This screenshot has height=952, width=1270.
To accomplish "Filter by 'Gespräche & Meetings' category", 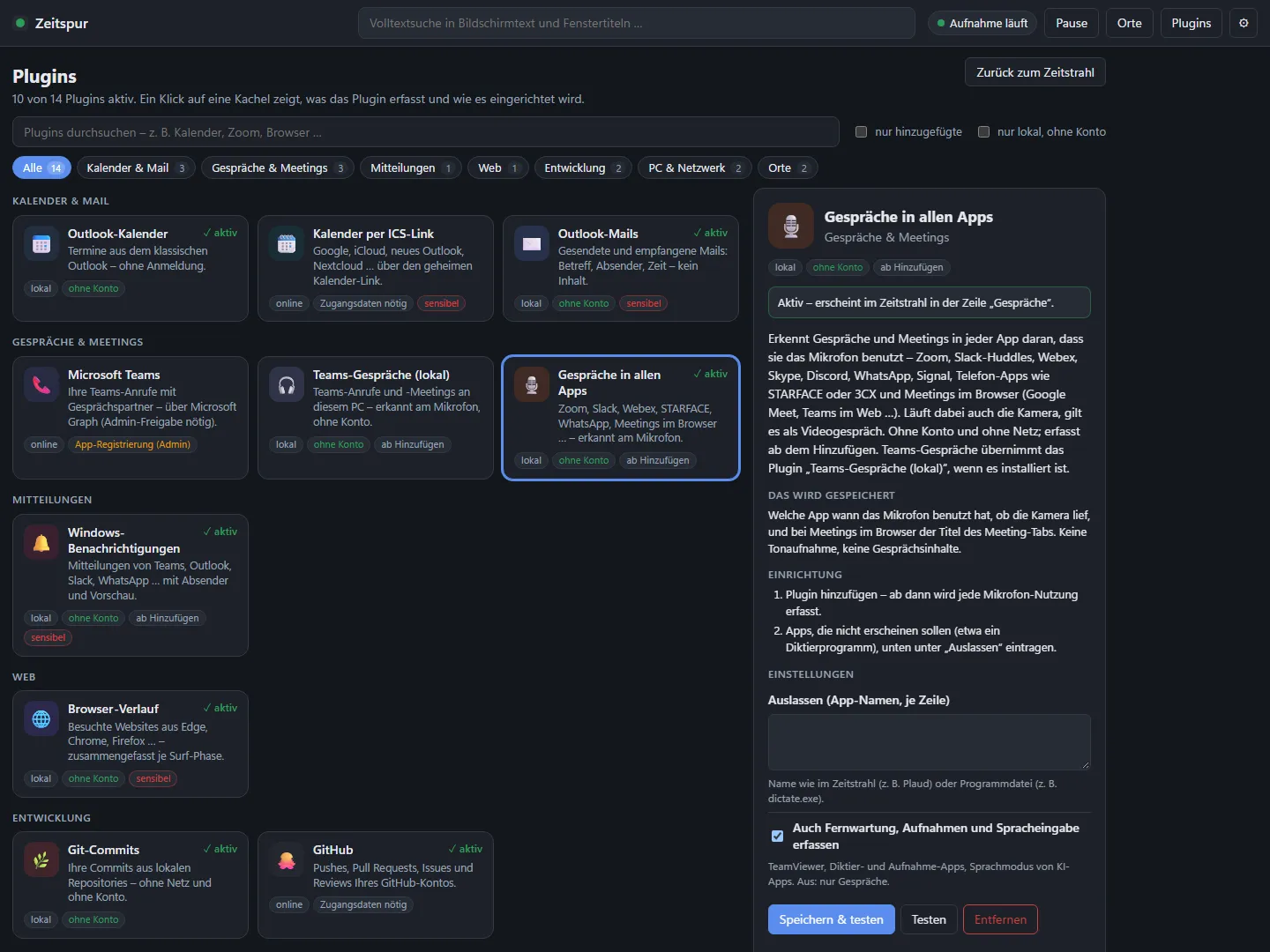I will (x=278, y=167).
